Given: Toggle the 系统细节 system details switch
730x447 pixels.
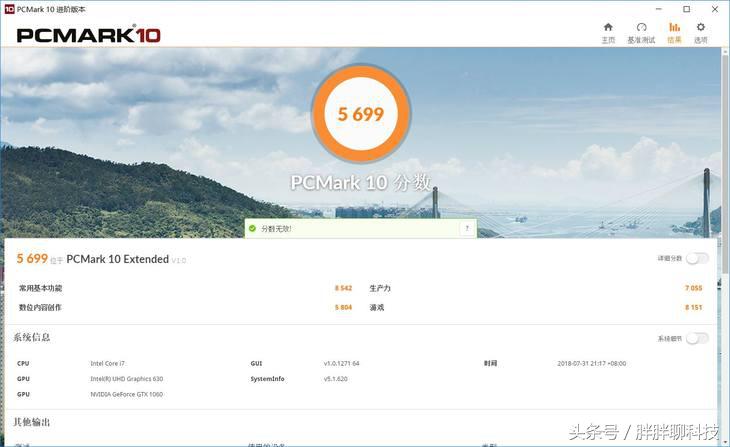Looking at the screenshot, I should point(697,339).
